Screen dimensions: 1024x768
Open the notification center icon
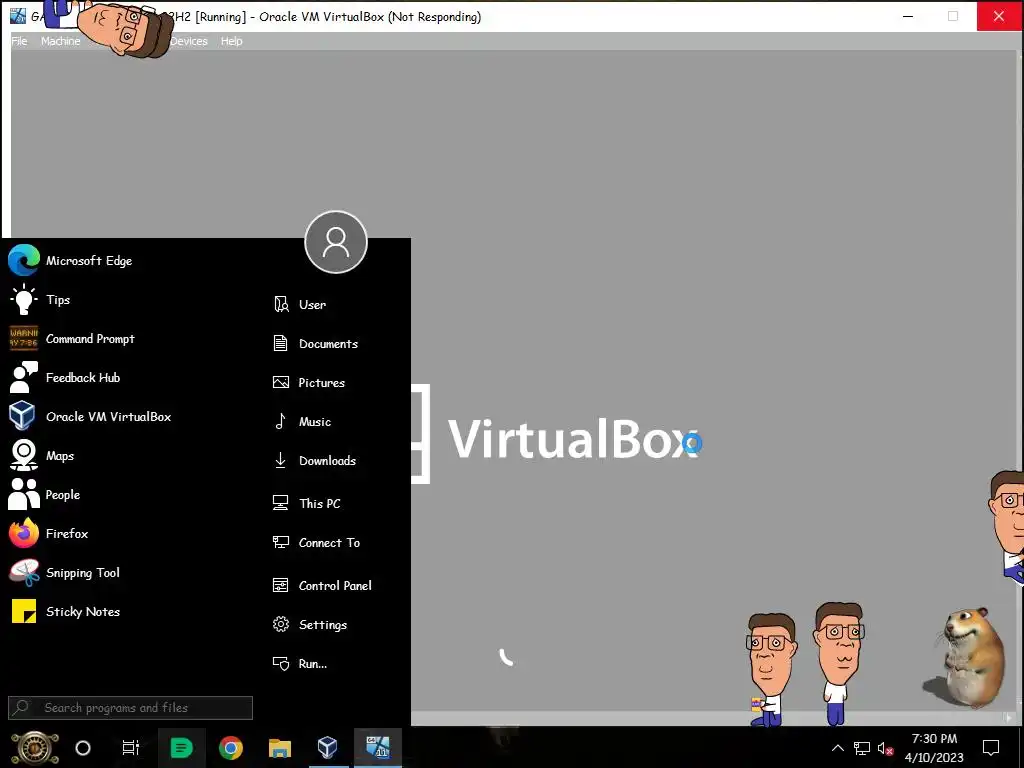991,748
